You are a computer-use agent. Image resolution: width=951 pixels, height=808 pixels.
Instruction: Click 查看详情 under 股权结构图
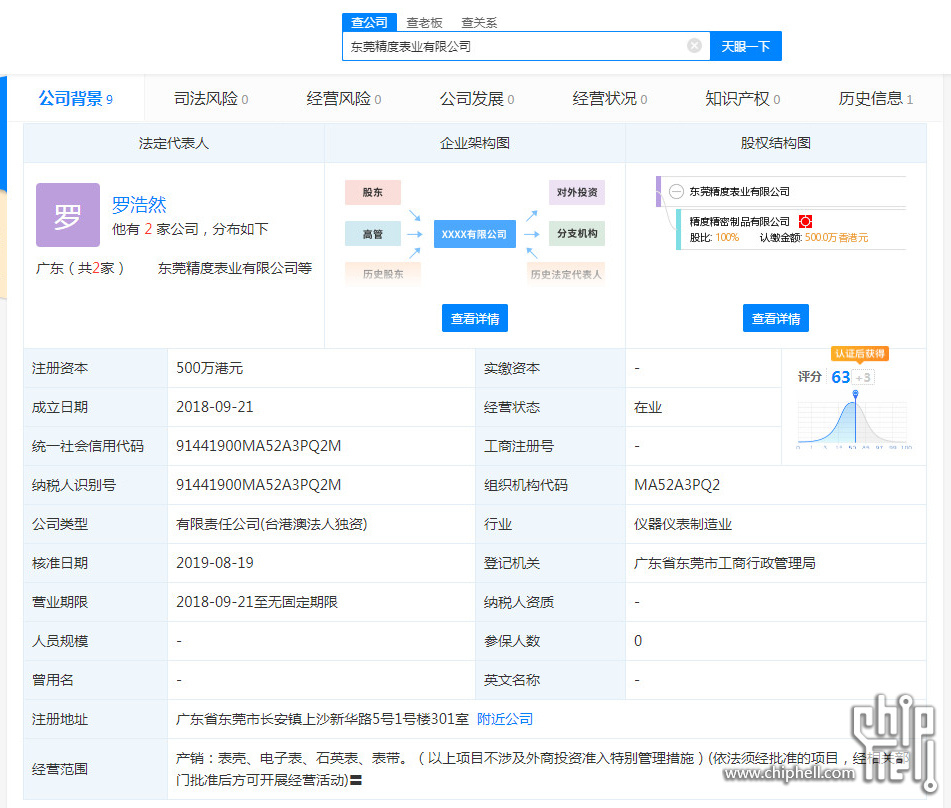pos(776,318)
